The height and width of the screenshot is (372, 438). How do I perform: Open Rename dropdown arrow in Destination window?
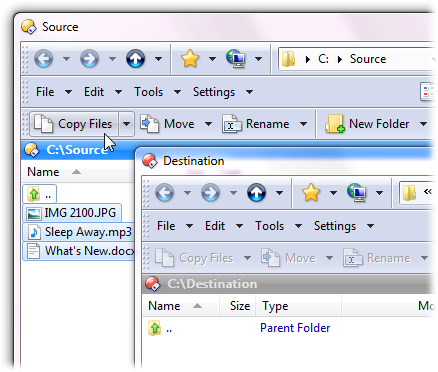point(424,258)
